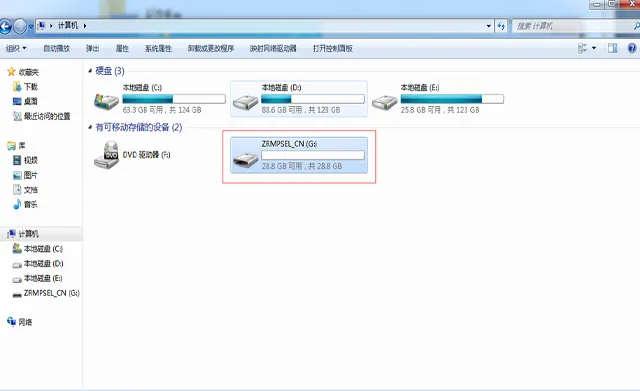Screen dimensions: 640x391
Task: Go forward with the Forward arrow button
Action: 20,27
